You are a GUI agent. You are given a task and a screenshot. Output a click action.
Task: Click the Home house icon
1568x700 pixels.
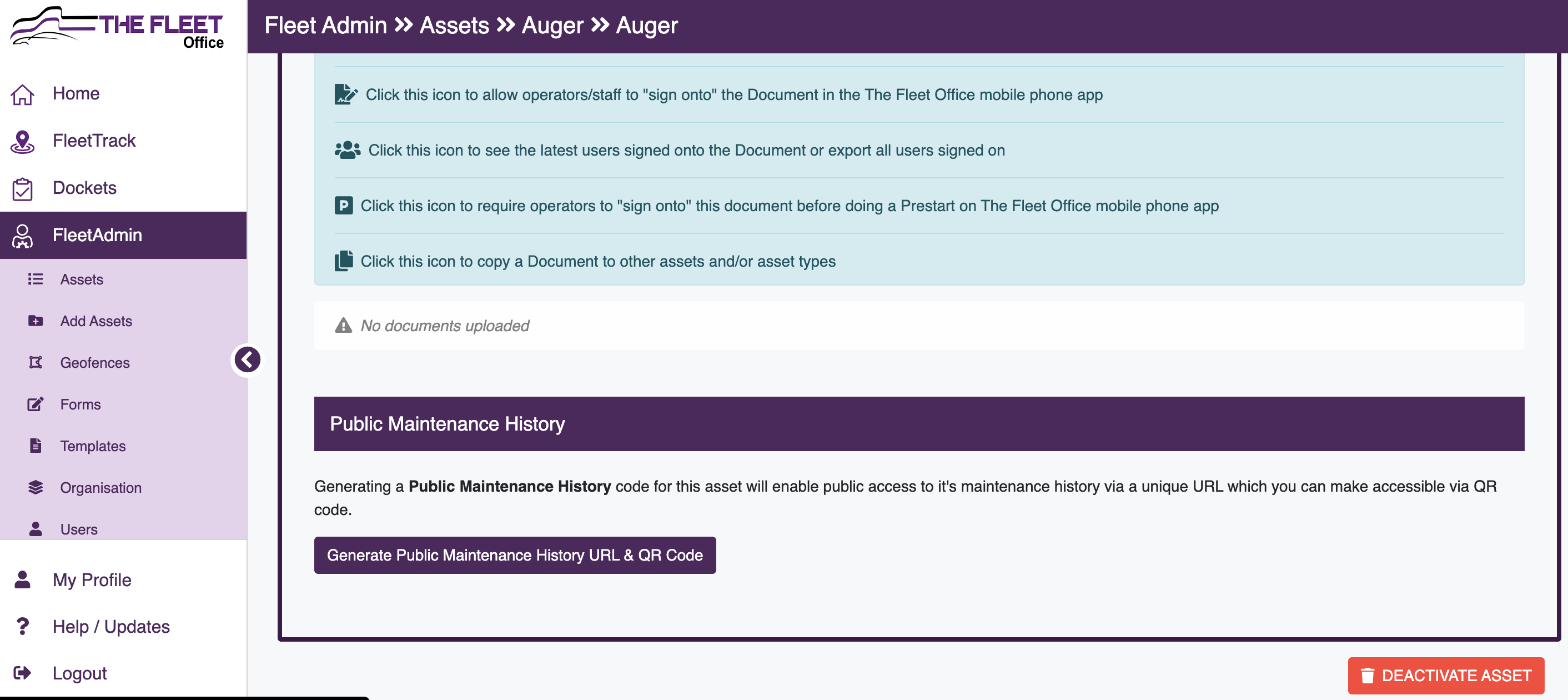(23, 94)
